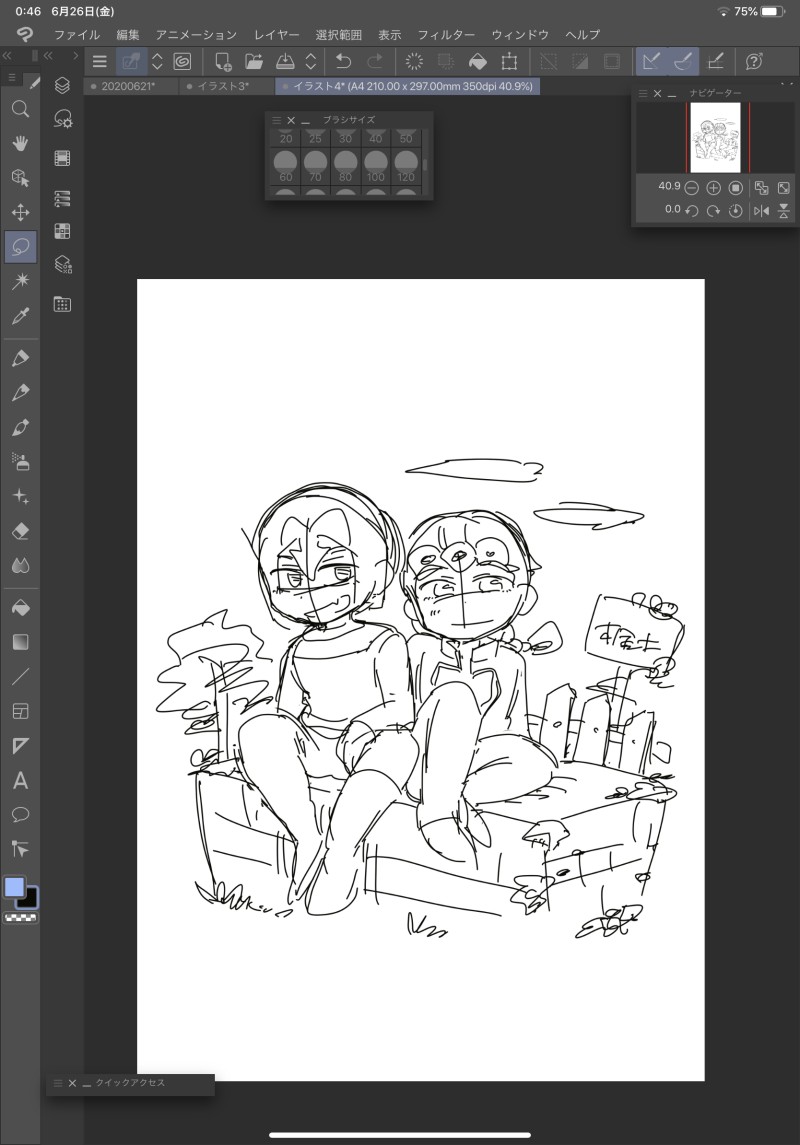Open the アニメーション menu
Viewport: 800px width, 1145px height.
point(196,34)
